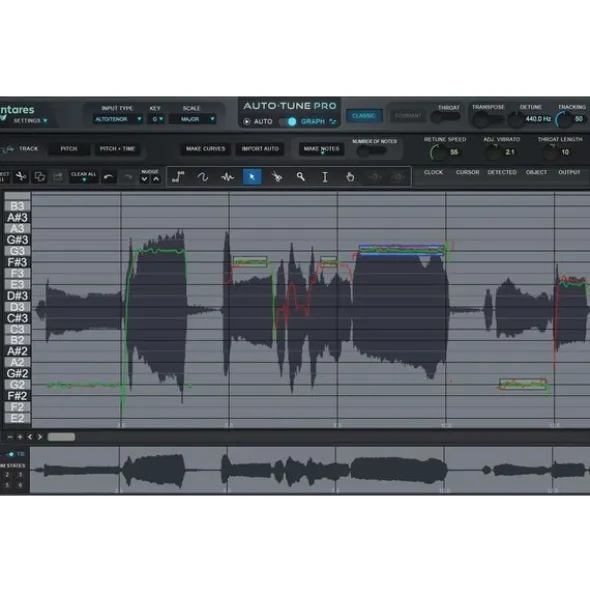This screenshot has height=591, width=590.
Task: Click the Select All button
Action: click(5, 177)
